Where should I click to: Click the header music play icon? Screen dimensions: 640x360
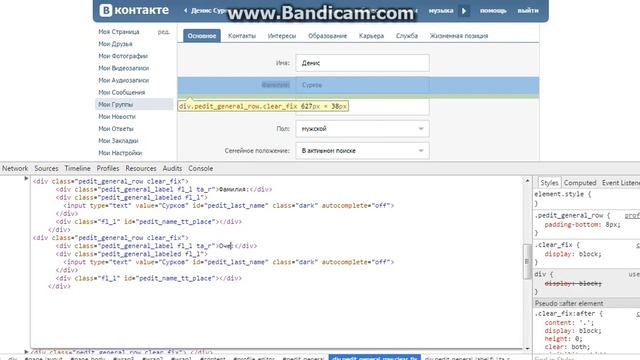click(464, 11)
